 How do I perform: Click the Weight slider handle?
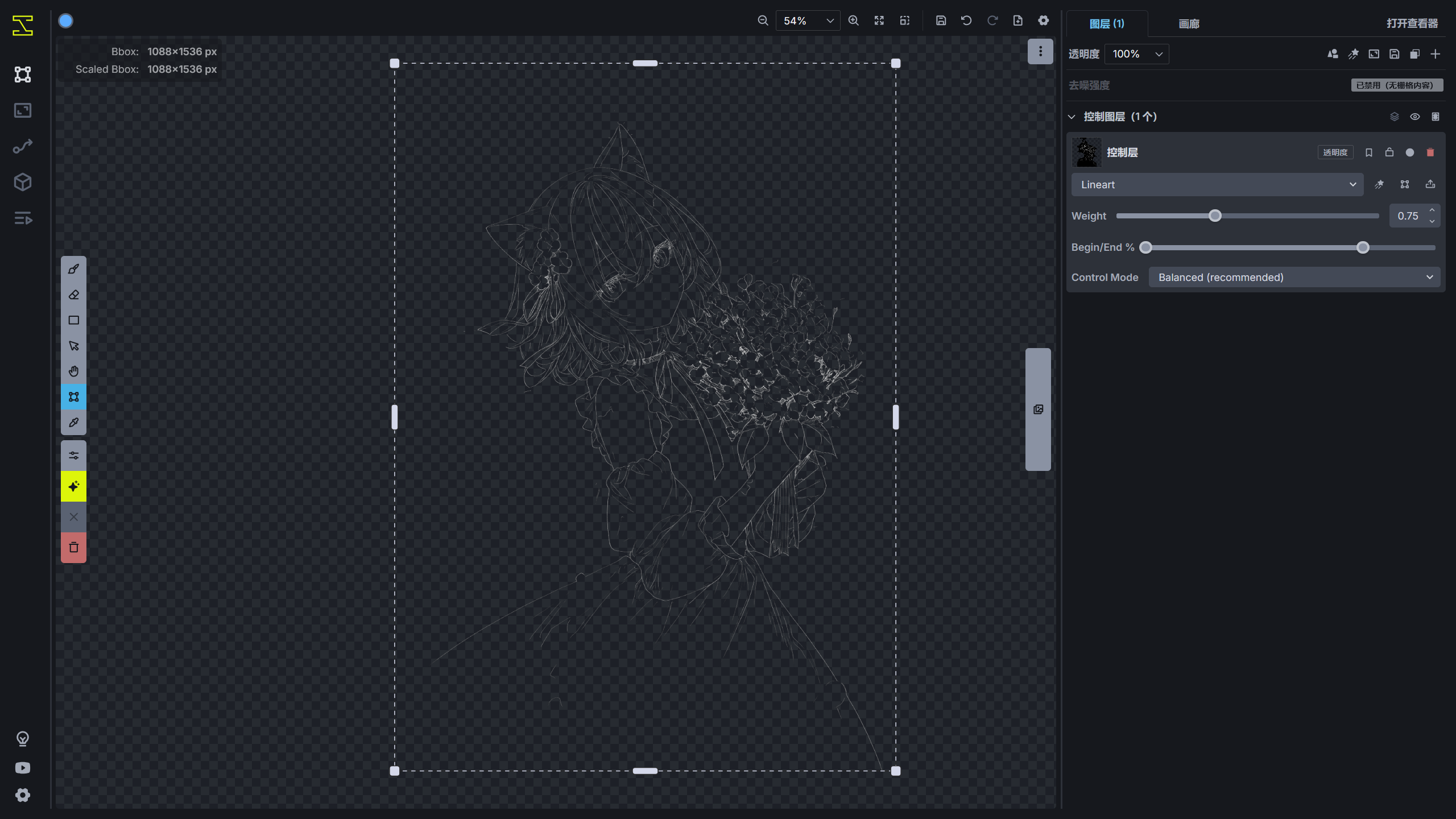(1215, 216)
